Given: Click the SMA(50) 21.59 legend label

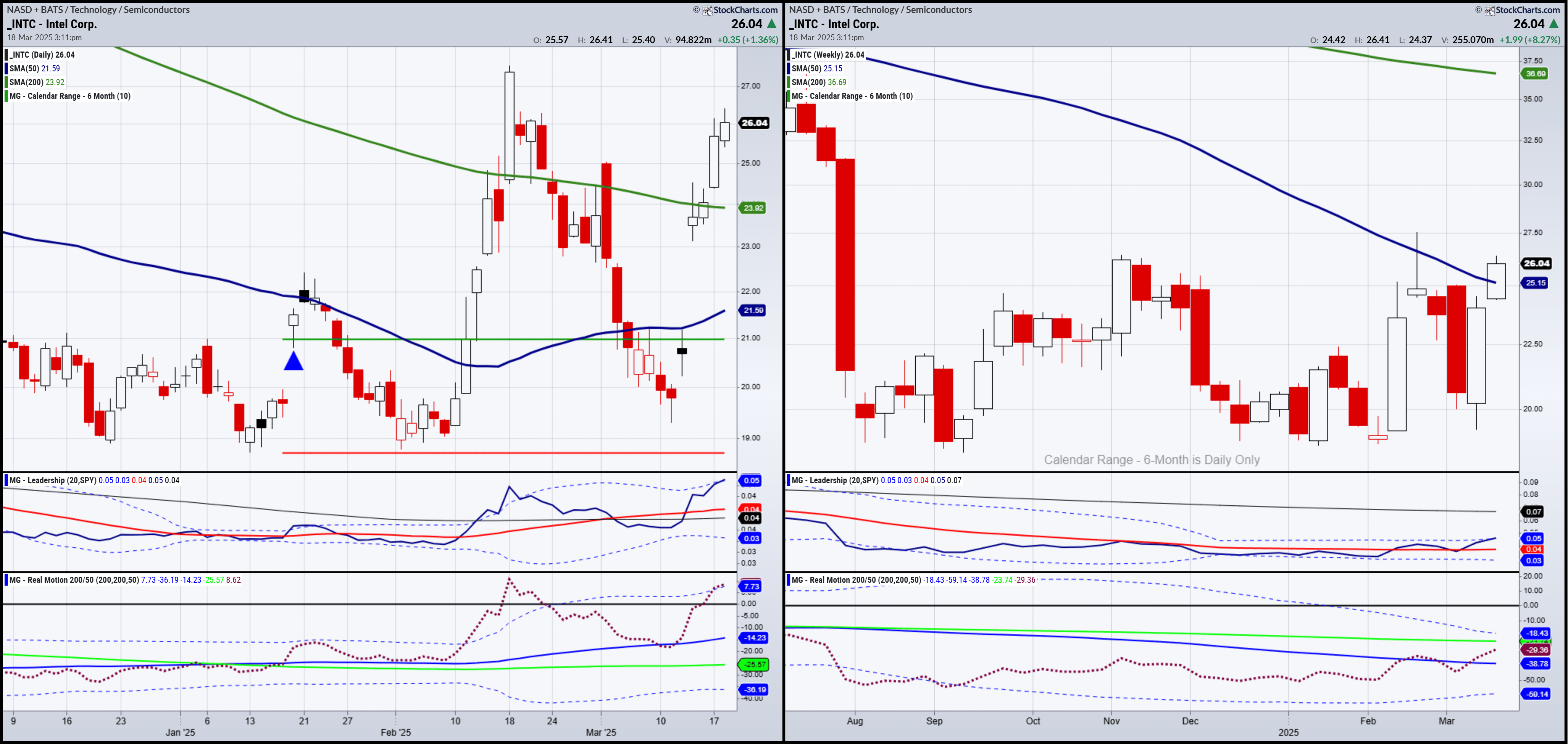Looking at the screenshot, I should click(x=35, y=68).
